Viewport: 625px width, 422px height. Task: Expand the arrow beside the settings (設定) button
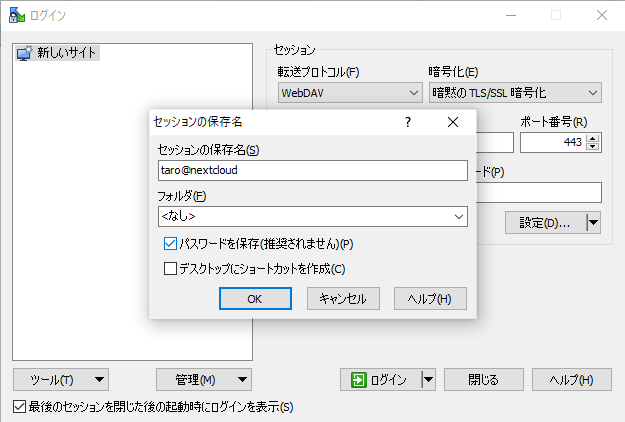[593, 222]
